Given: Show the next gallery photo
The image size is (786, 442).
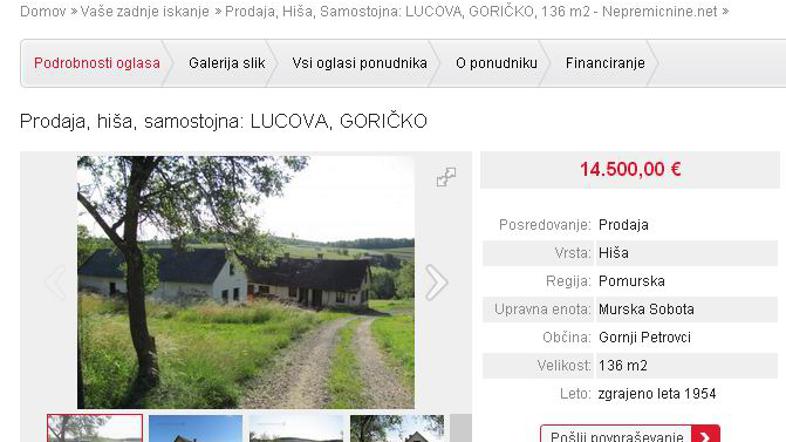Looking at the screenshot, I should coord(436,283).
